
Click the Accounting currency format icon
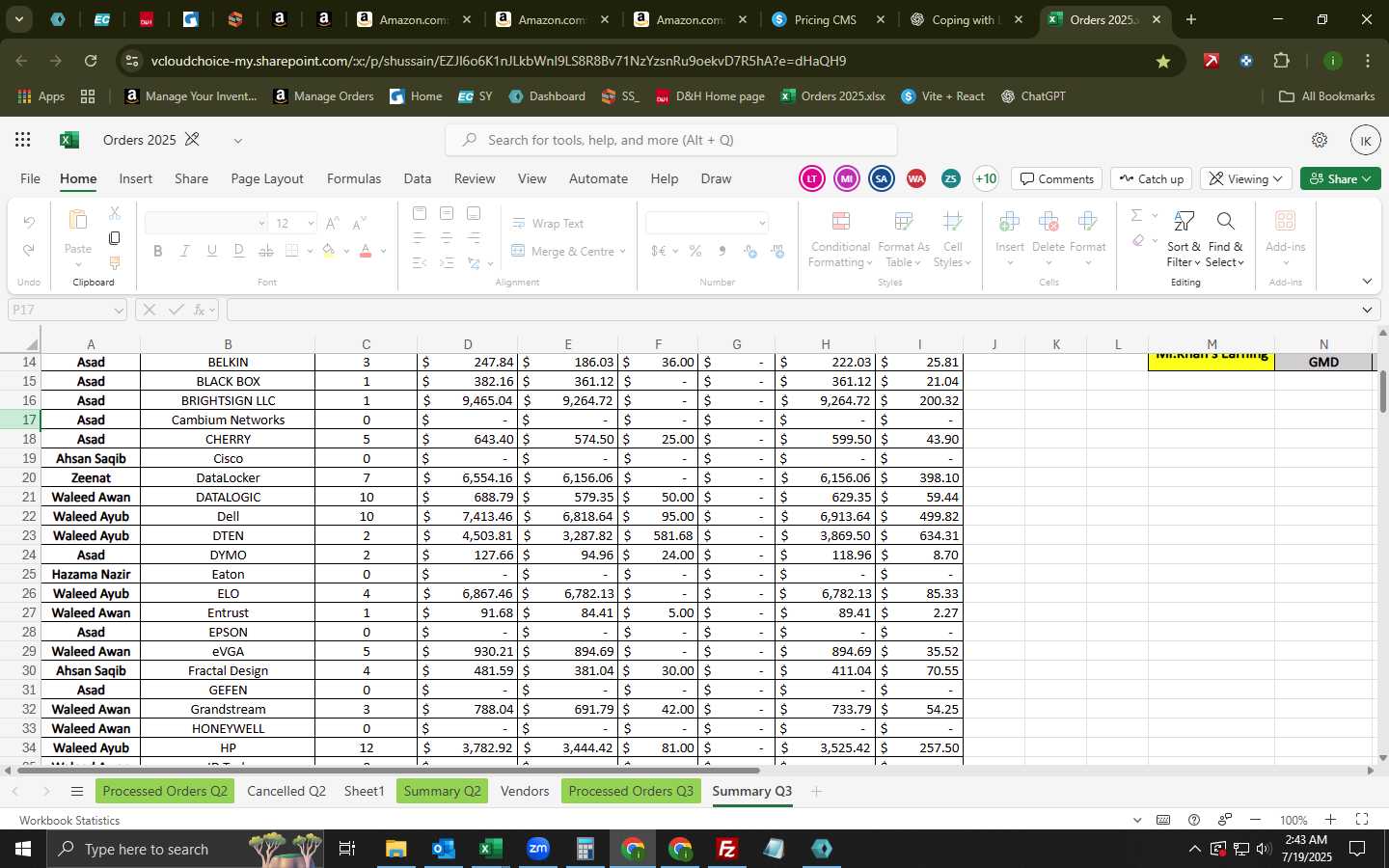(658, 251)
